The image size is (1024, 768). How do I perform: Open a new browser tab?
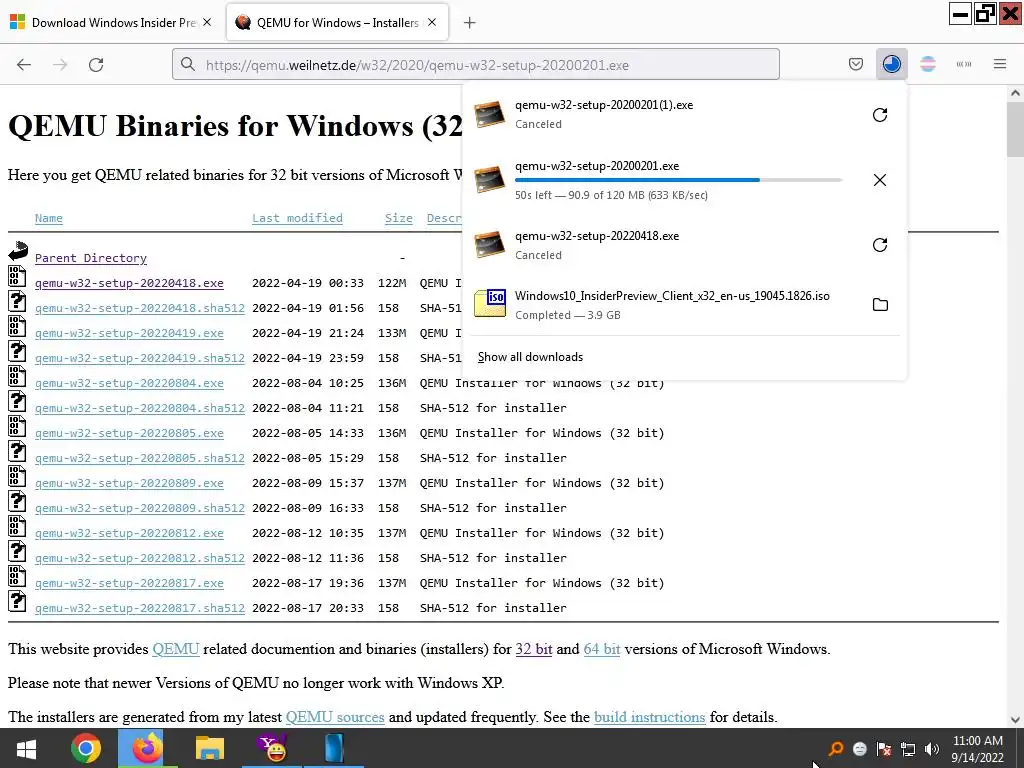(x=470, y=23)
